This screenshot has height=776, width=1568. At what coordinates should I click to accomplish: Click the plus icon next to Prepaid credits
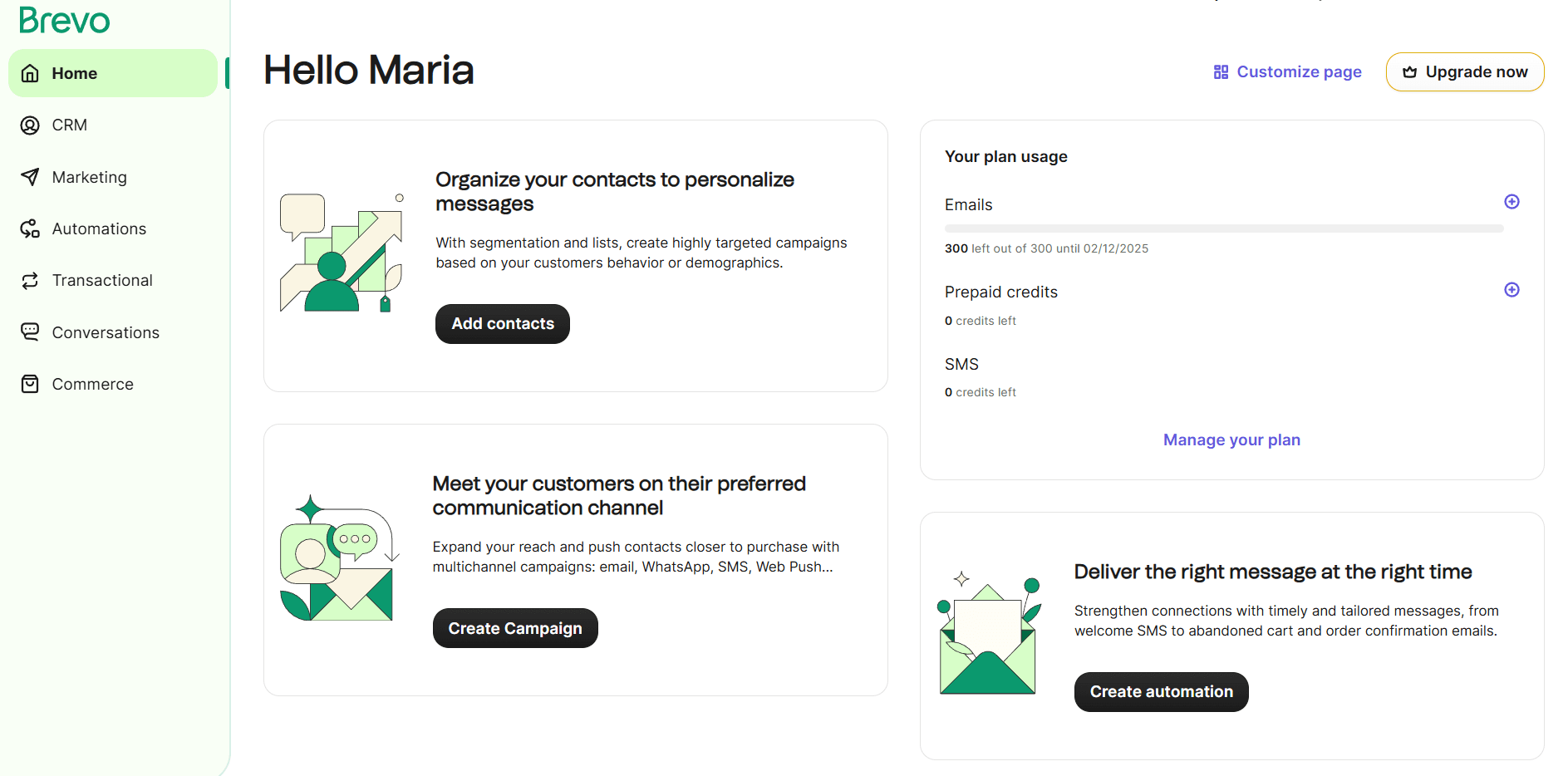point(1511,290)
